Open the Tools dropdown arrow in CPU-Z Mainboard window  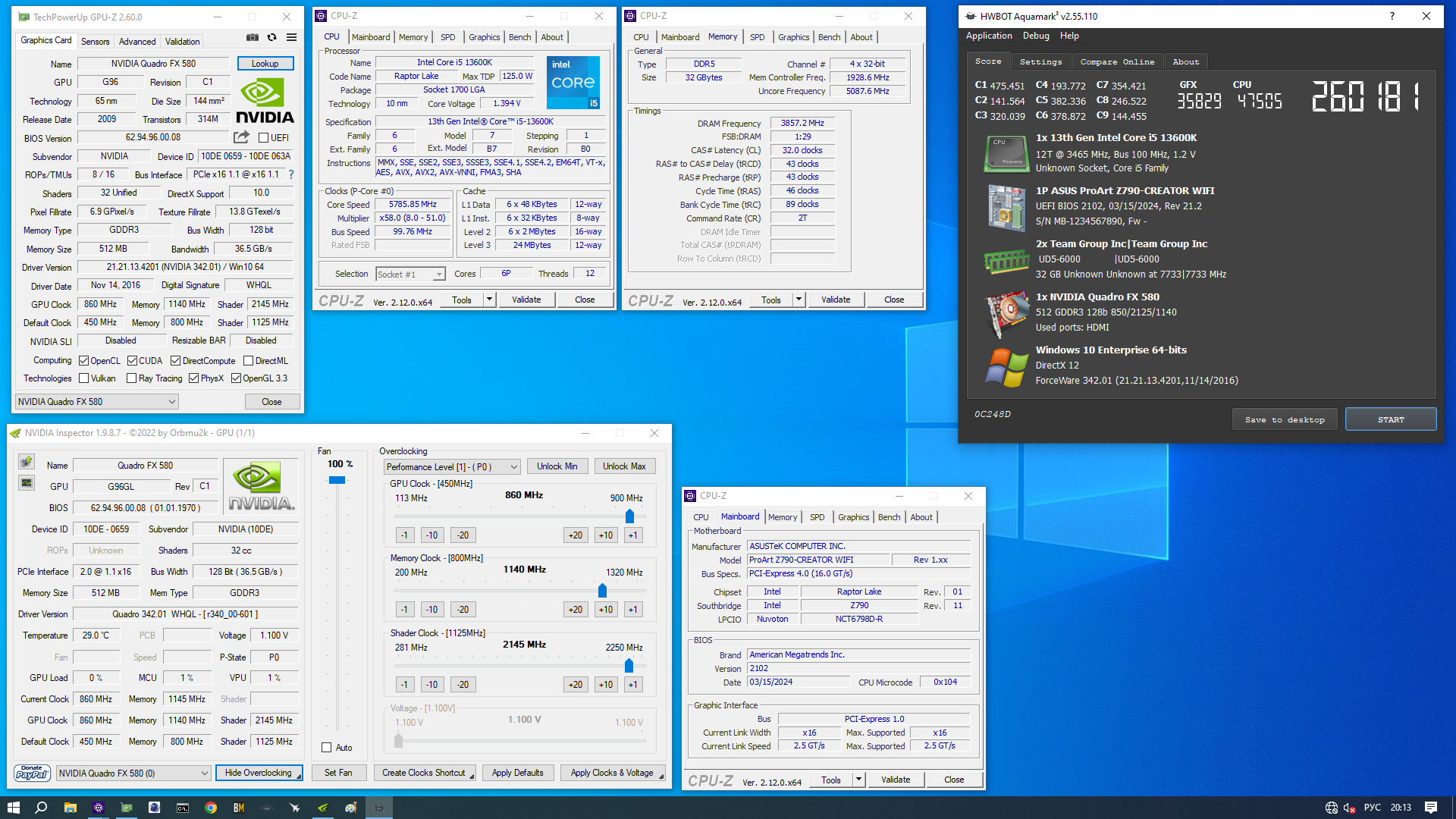coord(858,780)
